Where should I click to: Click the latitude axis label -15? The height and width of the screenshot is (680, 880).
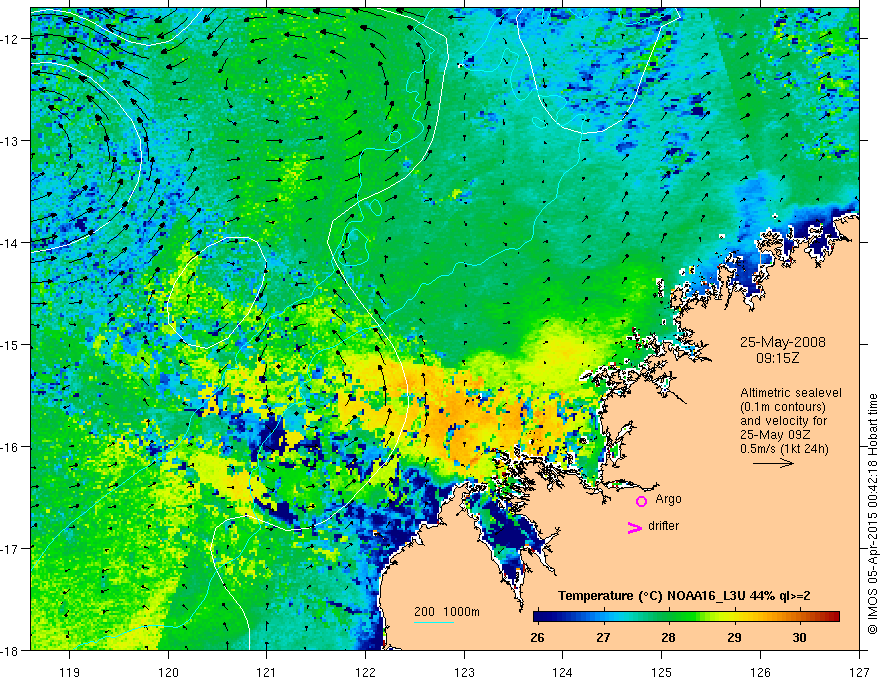click(x=10, y=345)
